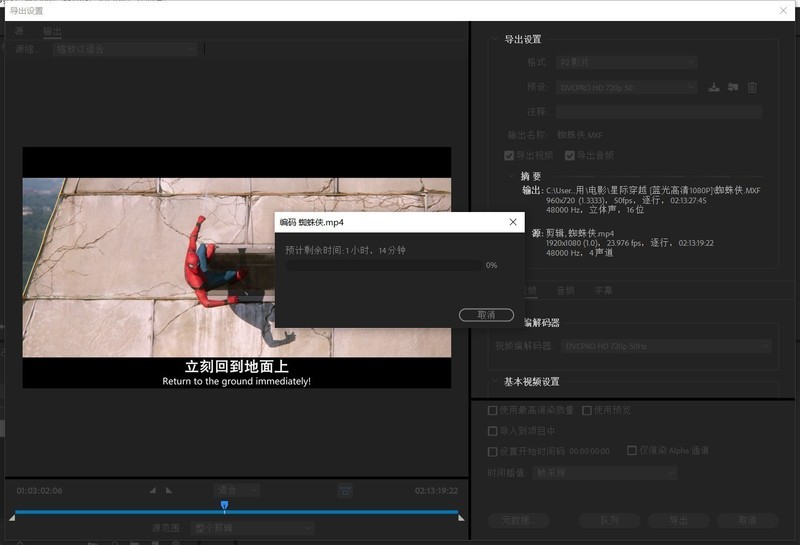Collapse the 导出设置 section
The width and height of the screenshot is (800, 545).
494,39
